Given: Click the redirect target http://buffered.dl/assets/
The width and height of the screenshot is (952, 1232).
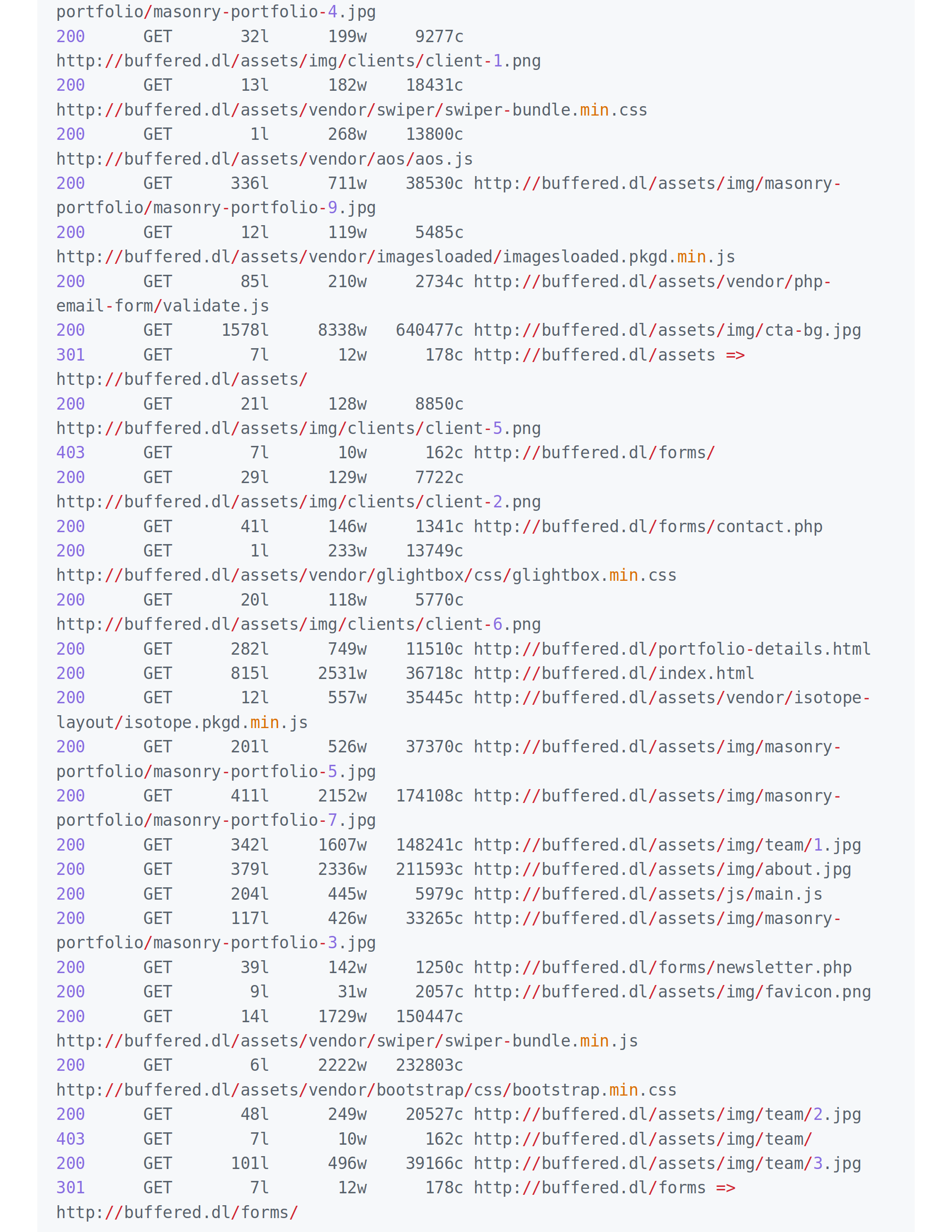Looking at the screenshot, I should (x=182, y=379).
